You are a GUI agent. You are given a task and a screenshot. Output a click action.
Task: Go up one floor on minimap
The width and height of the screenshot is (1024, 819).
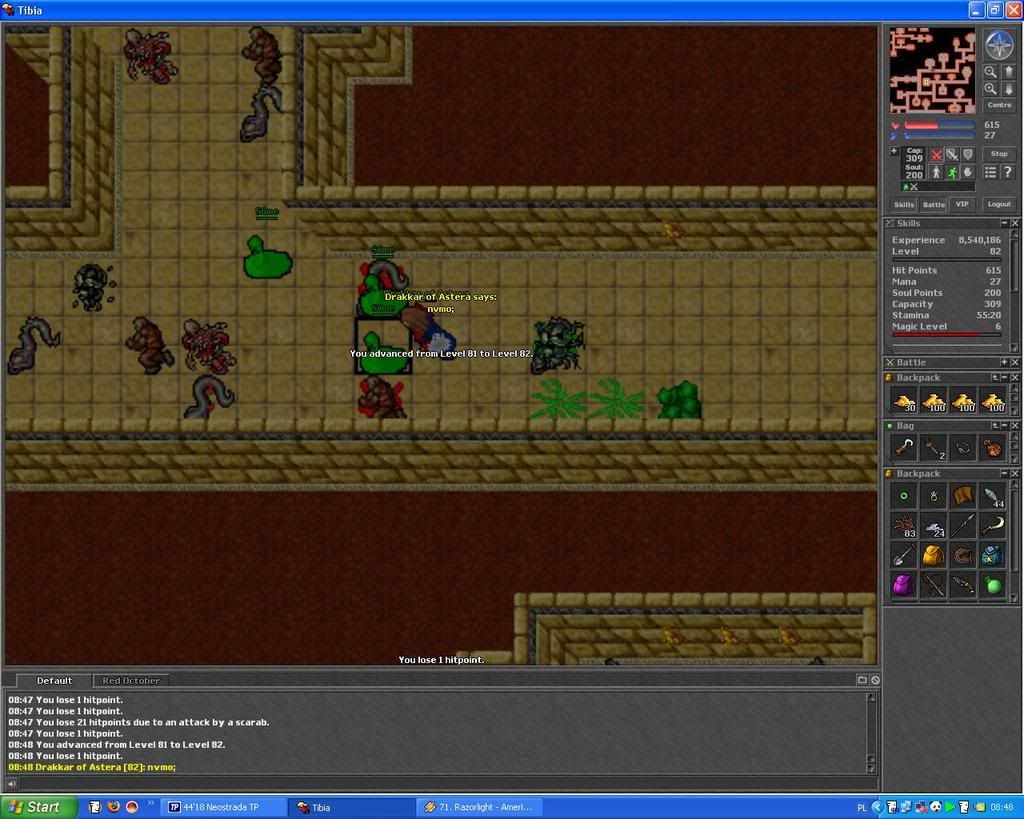1008,72
